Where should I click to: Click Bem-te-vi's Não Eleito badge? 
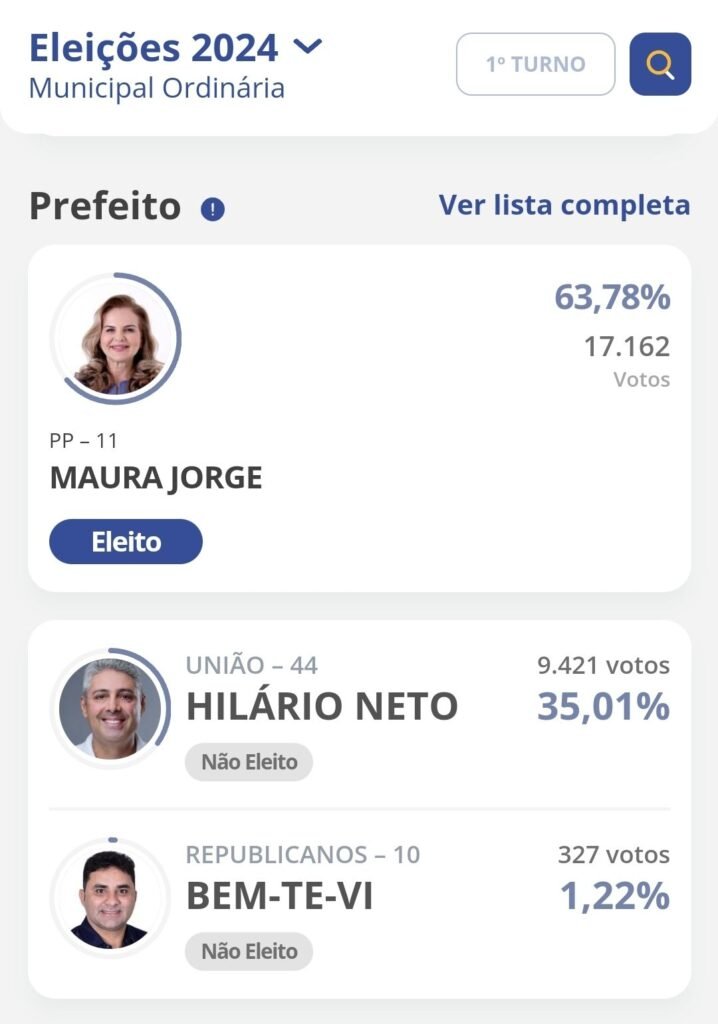249,951
